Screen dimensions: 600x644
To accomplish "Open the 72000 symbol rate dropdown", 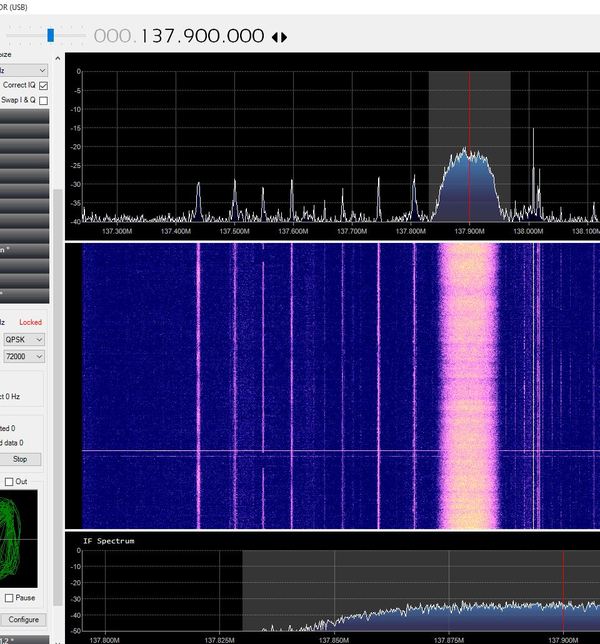I will (25, 357).
